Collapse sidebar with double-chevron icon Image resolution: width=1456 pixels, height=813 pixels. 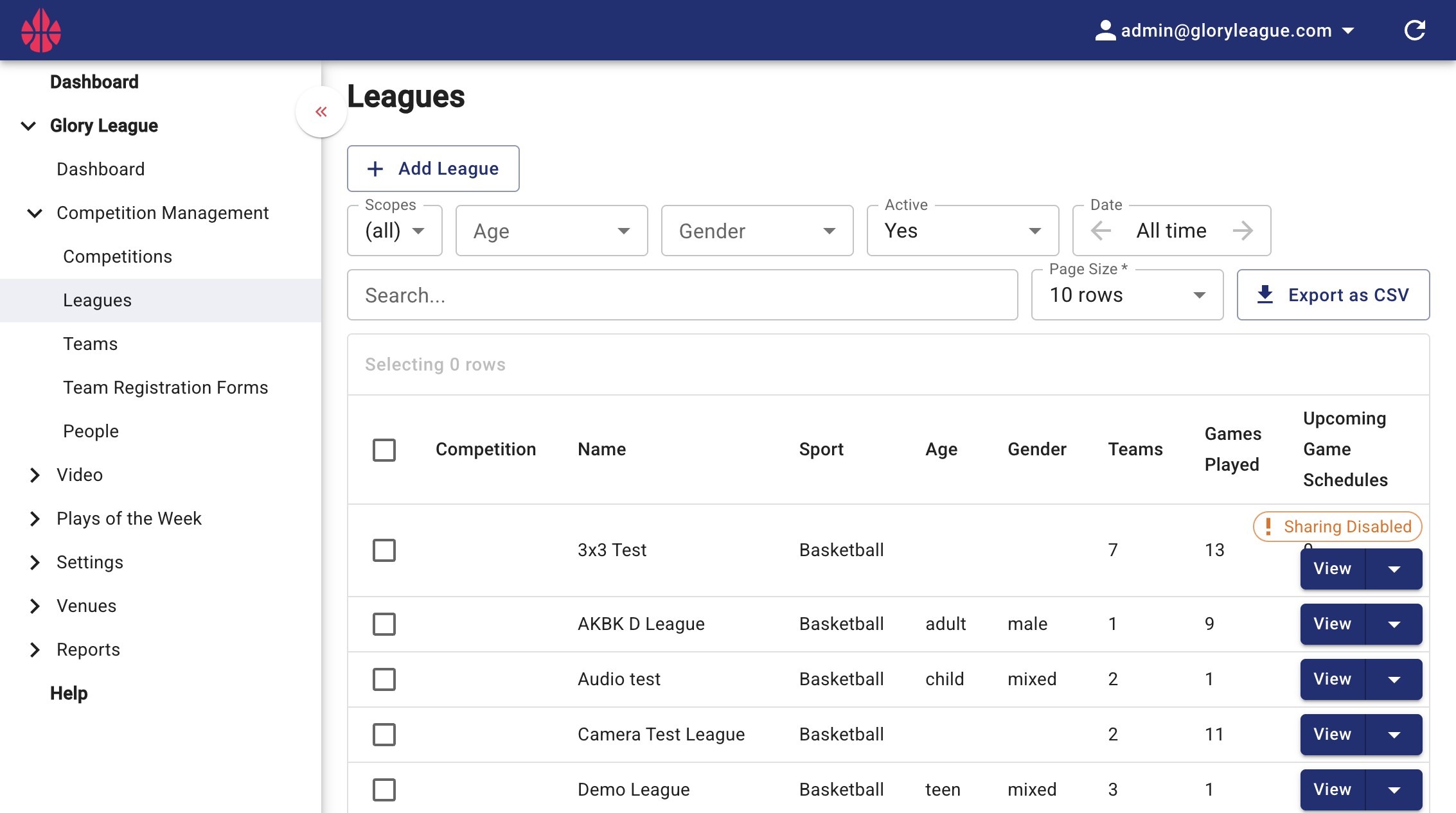point(321,112)
